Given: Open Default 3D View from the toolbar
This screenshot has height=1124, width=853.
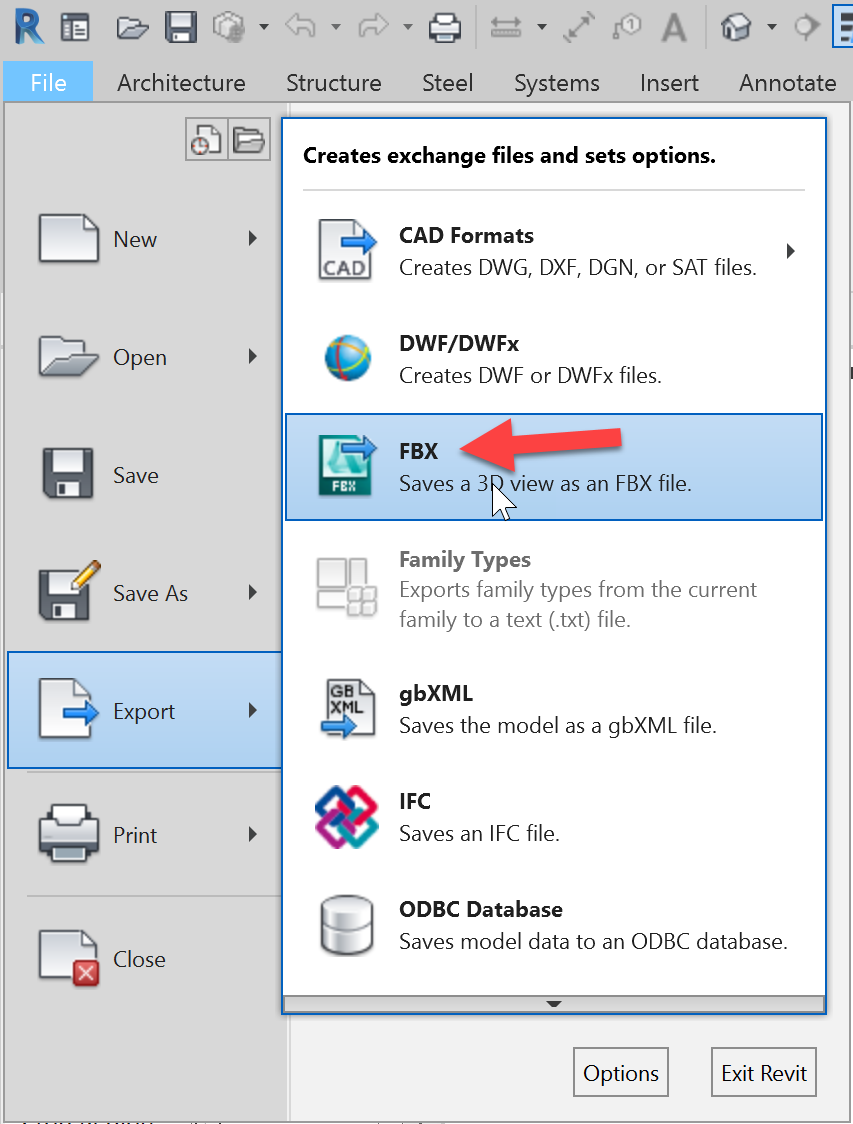Looking at the screenshot, I should tap(737, 27).
